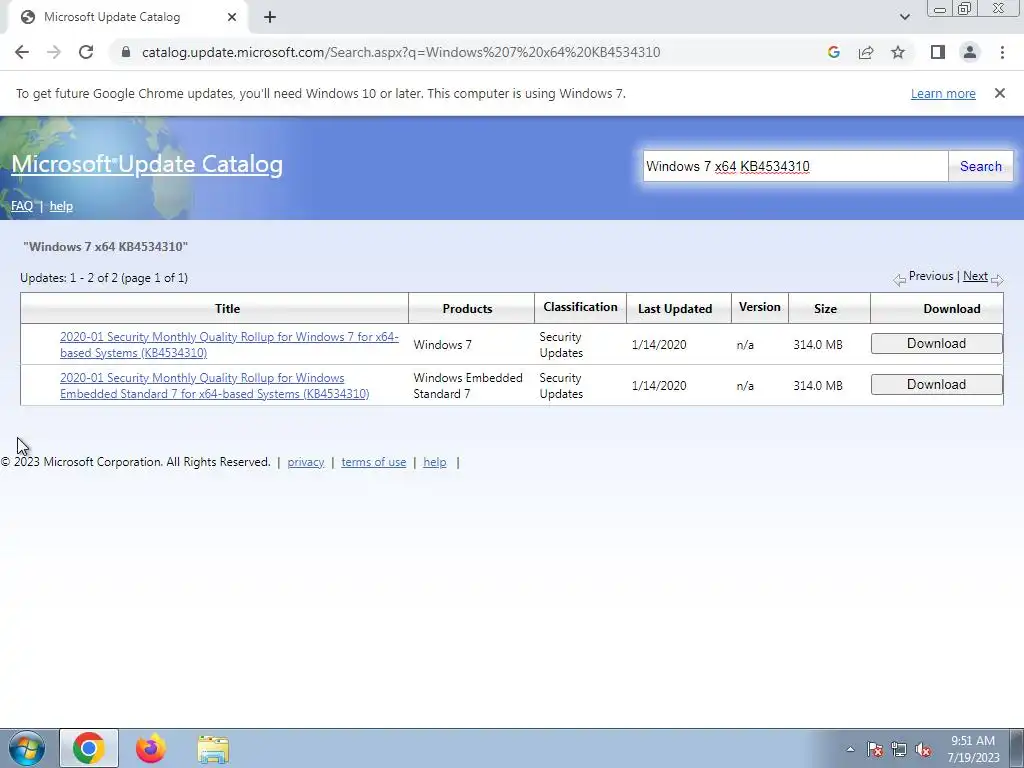This screenshot has width=1024, height=768.
Task: Share this page using share icon
Action: click(866, 52)
